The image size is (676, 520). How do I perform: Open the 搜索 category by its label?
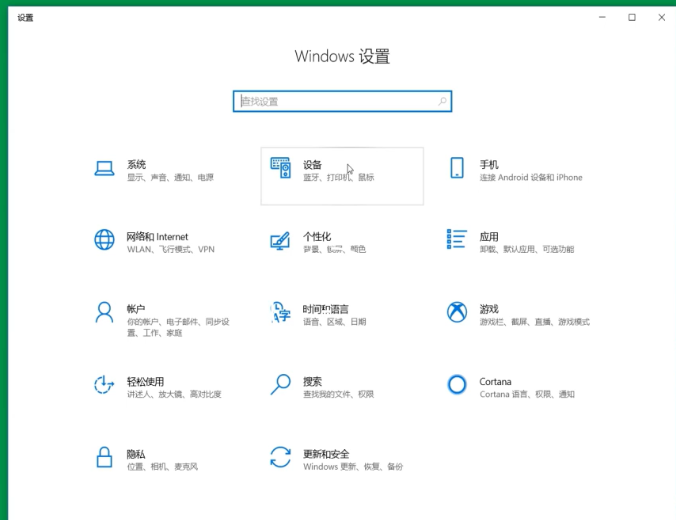point(312,381)
